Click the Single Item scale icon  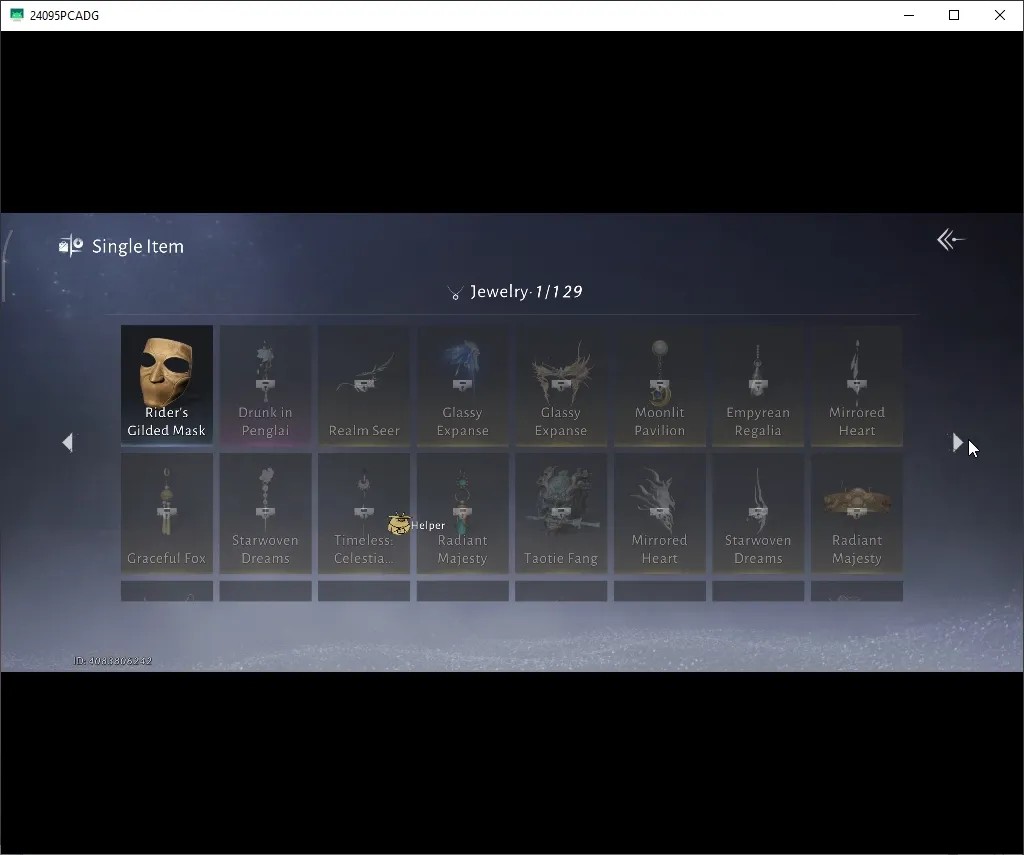[71, 246]
